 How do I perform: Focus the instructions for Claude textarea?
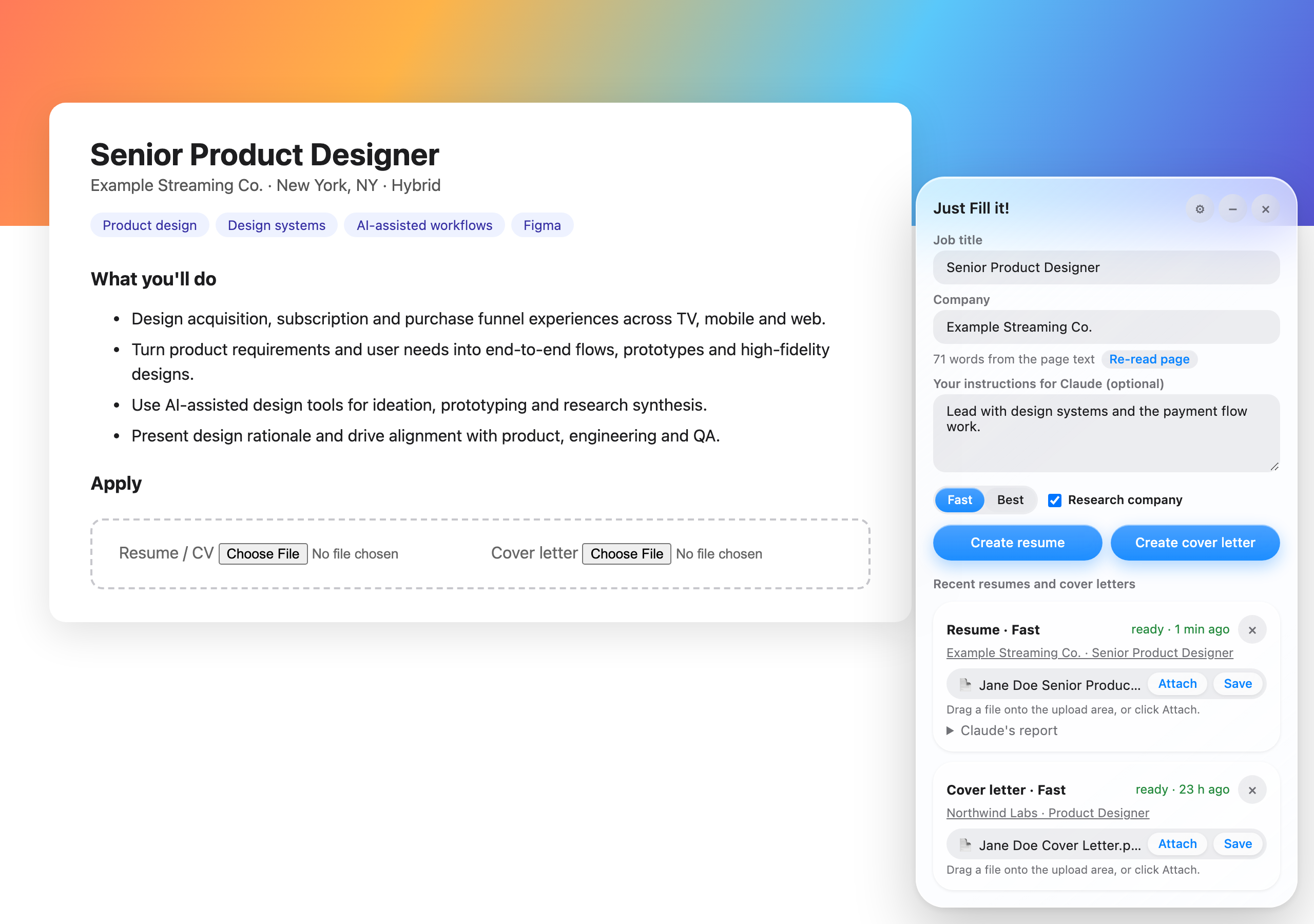pyautogui.click(x=1106, y=433)
